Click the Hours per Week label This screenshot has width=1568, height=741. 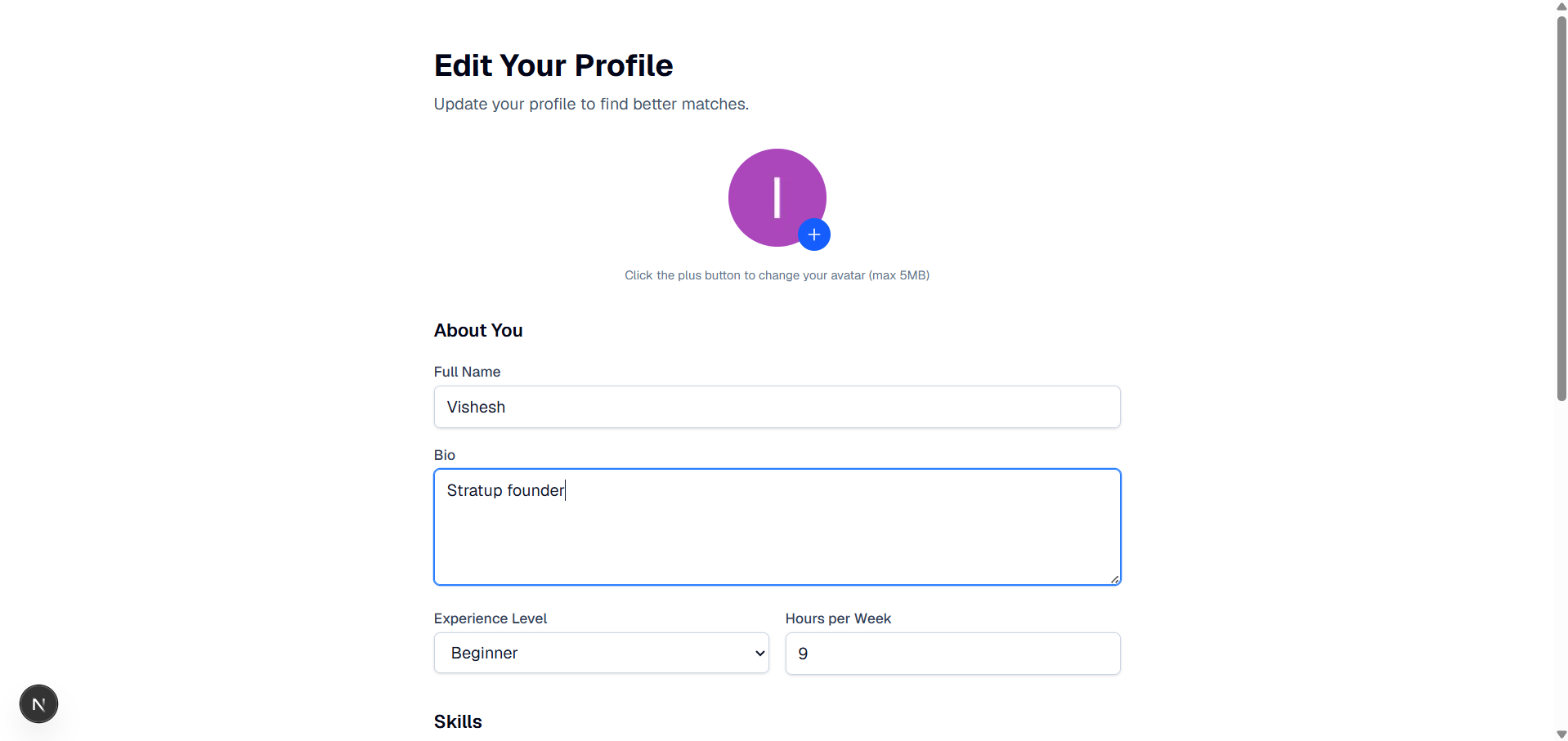tap(838, 618)
